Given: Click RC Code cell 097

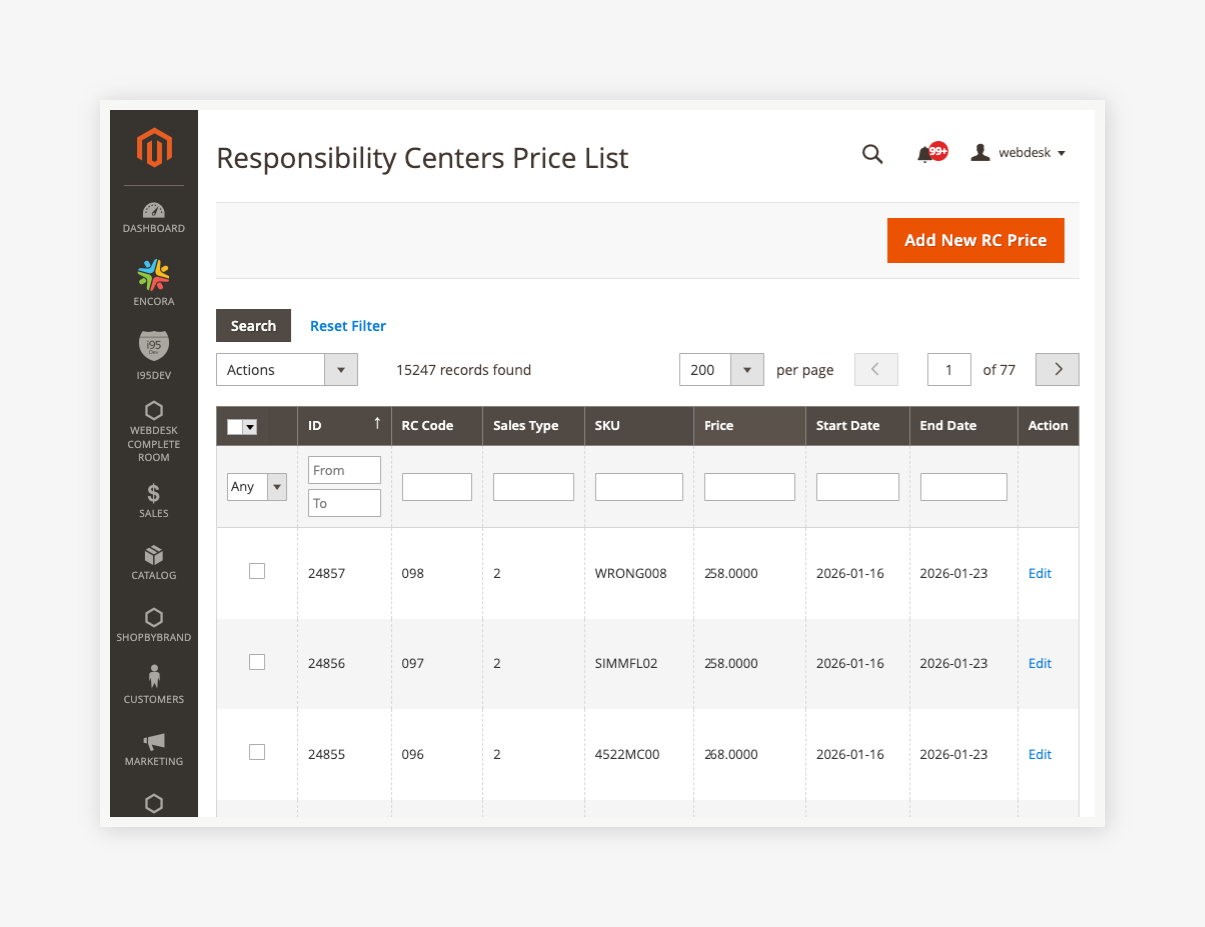Looking at the screenshot, I should pyautogui.click(x=412, y=663).
